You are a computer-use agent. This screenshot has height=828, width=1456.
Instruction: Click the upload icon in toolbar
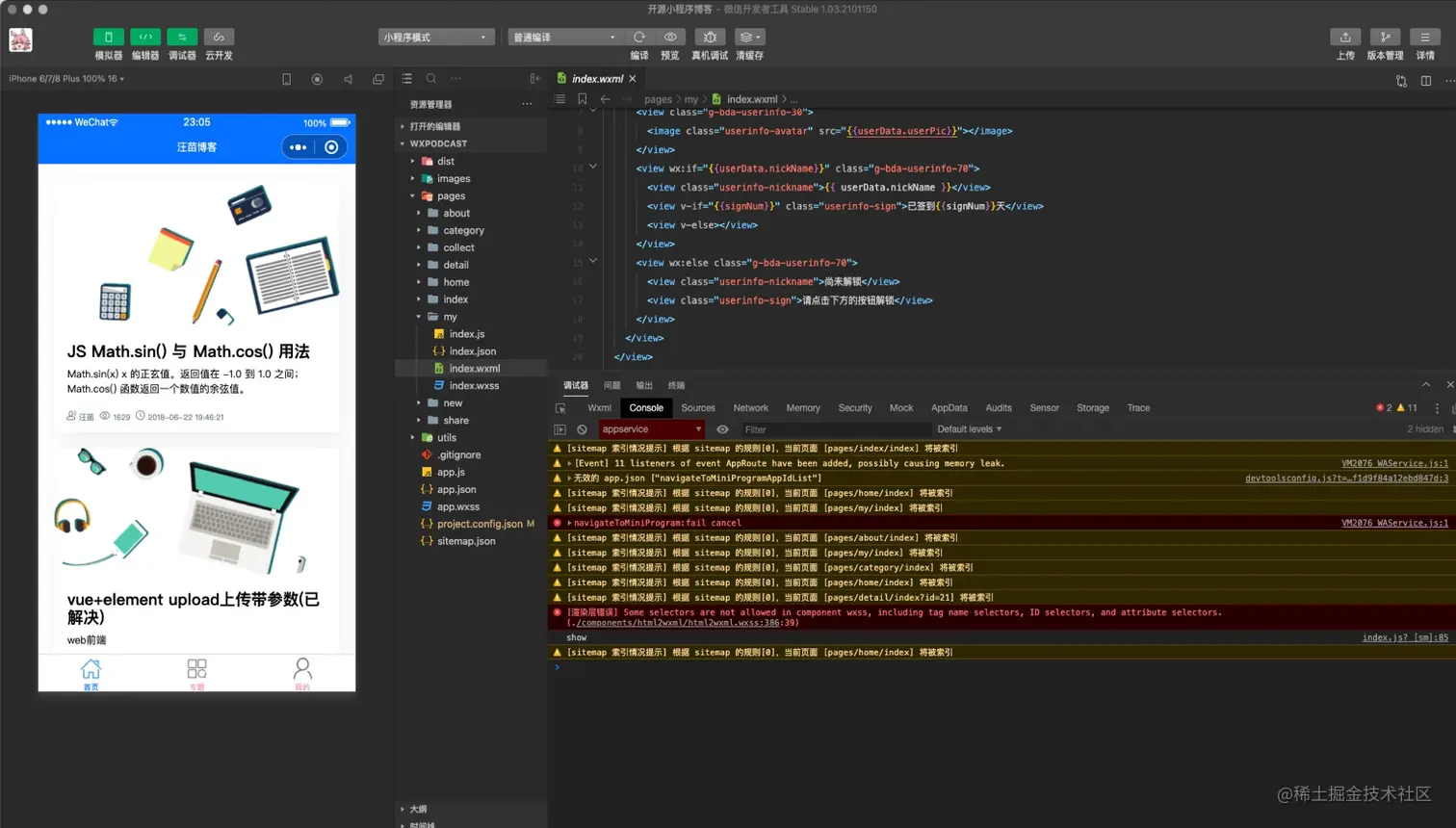pos(1345,38)
